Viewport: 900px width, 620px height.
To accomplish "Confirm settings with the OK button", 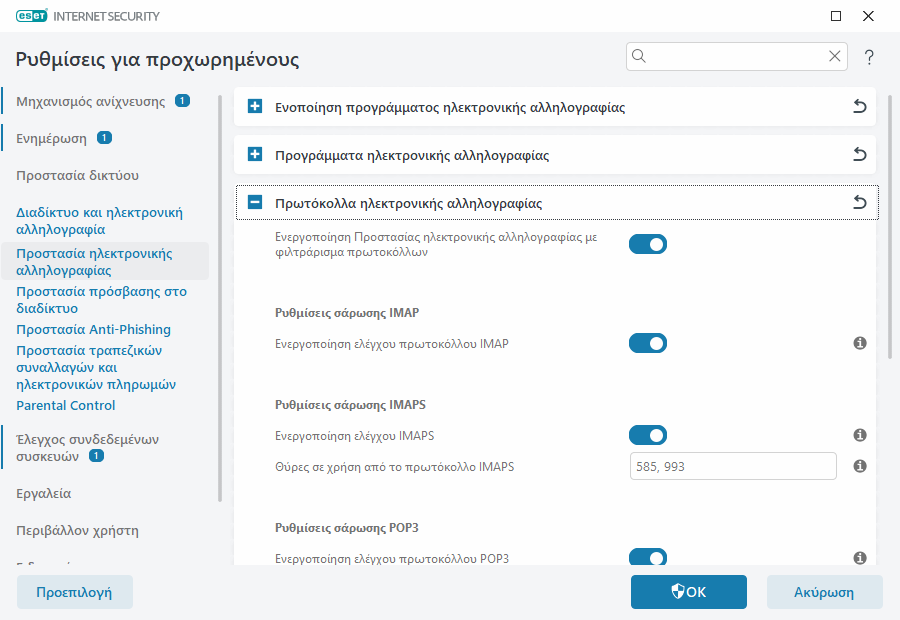I will click(x=688, y=591).
